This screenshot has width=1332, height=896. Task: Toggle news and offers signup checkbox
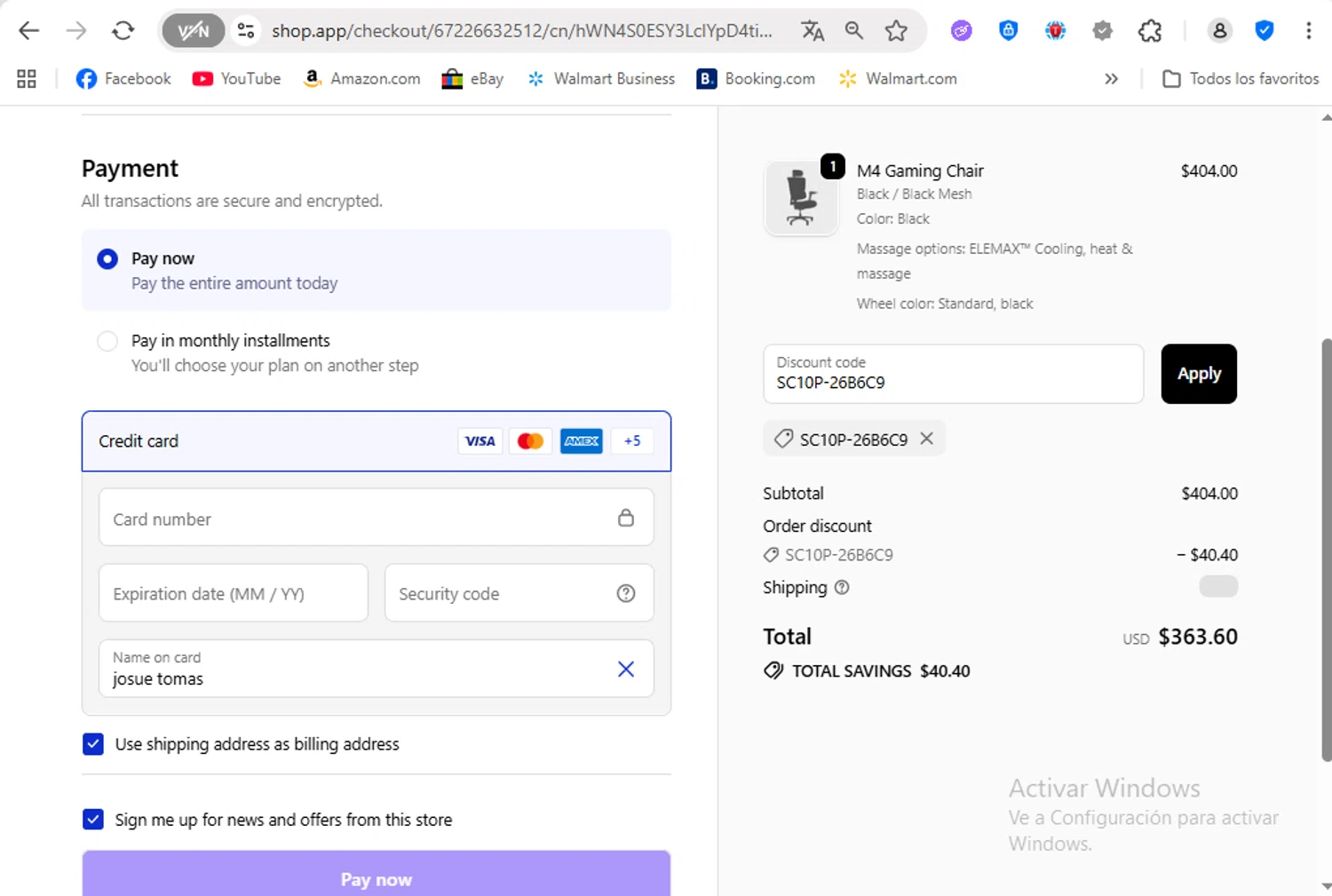click(93, 820)
